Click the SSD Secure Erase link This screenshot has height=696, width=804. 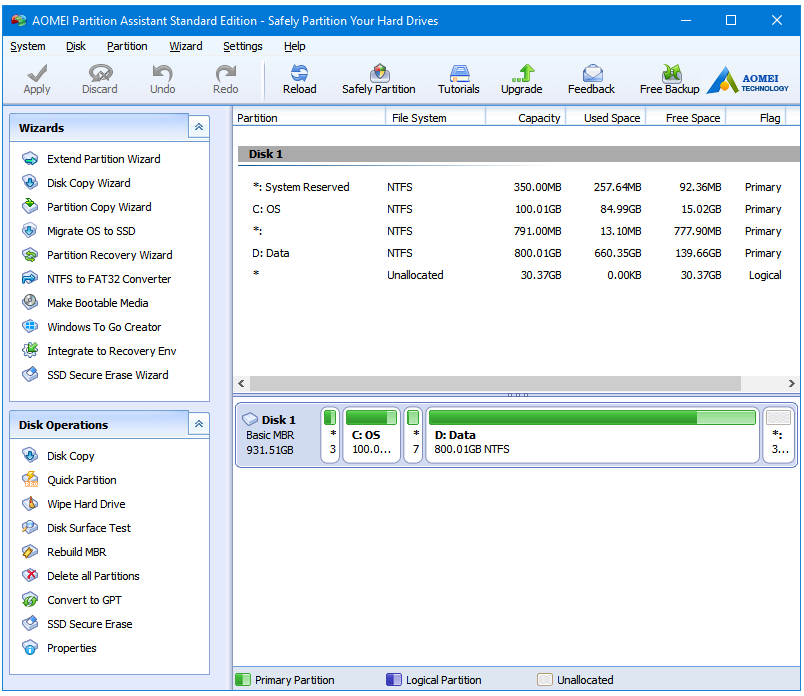(x=90, y=624)
